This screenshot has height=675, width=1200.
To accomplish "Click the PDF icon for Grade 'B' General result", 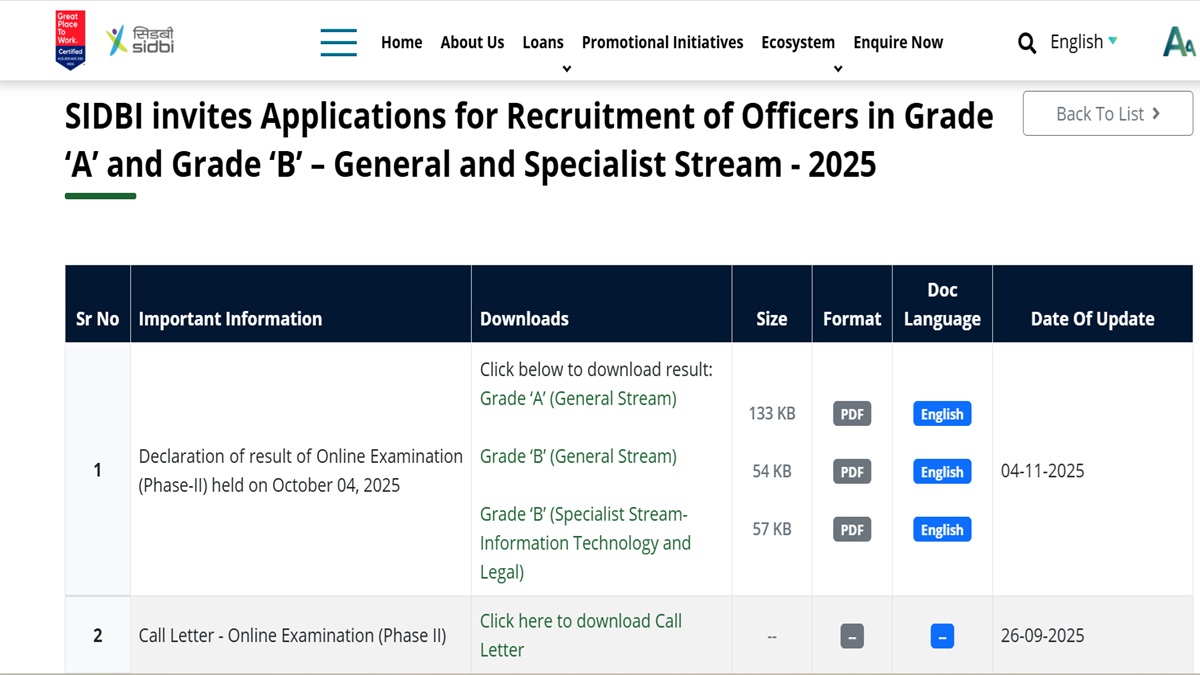I will (x=851, y=471).
